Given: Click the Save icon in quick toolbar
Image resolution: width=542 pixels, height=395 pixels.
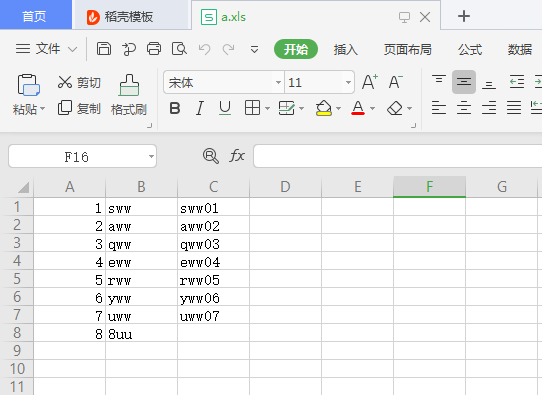Looking at the screenshot, I should 104,49.
